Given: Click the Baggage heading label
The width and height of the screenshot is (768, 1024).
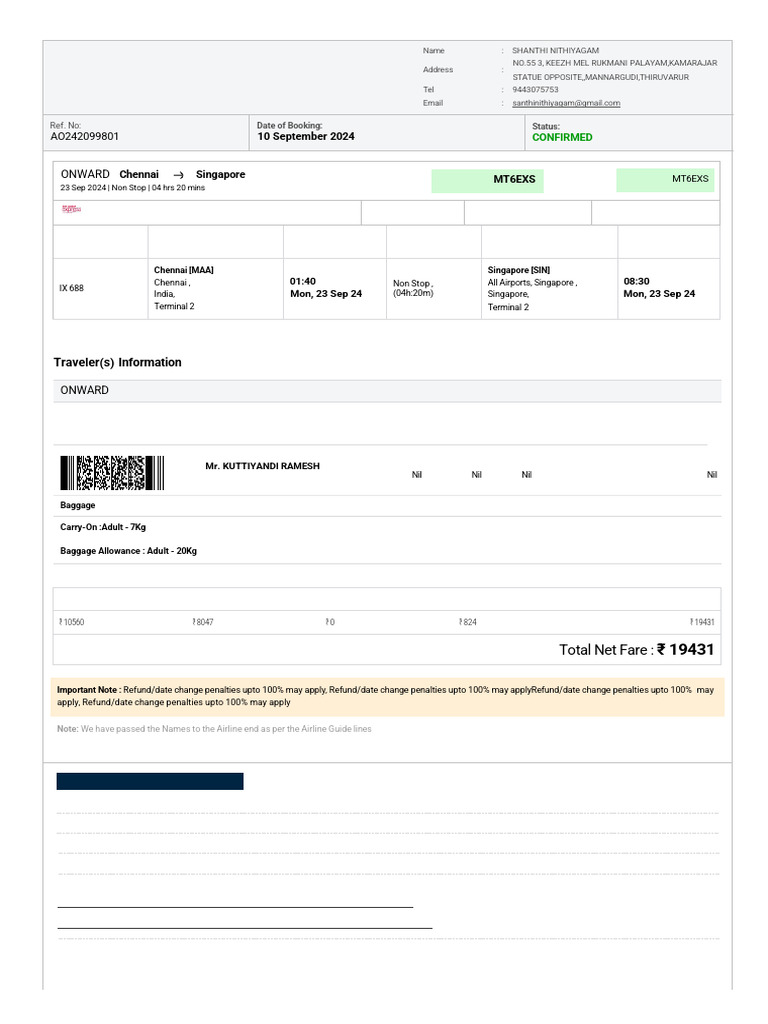Looking at the screenshot, I should click(78, 505).
